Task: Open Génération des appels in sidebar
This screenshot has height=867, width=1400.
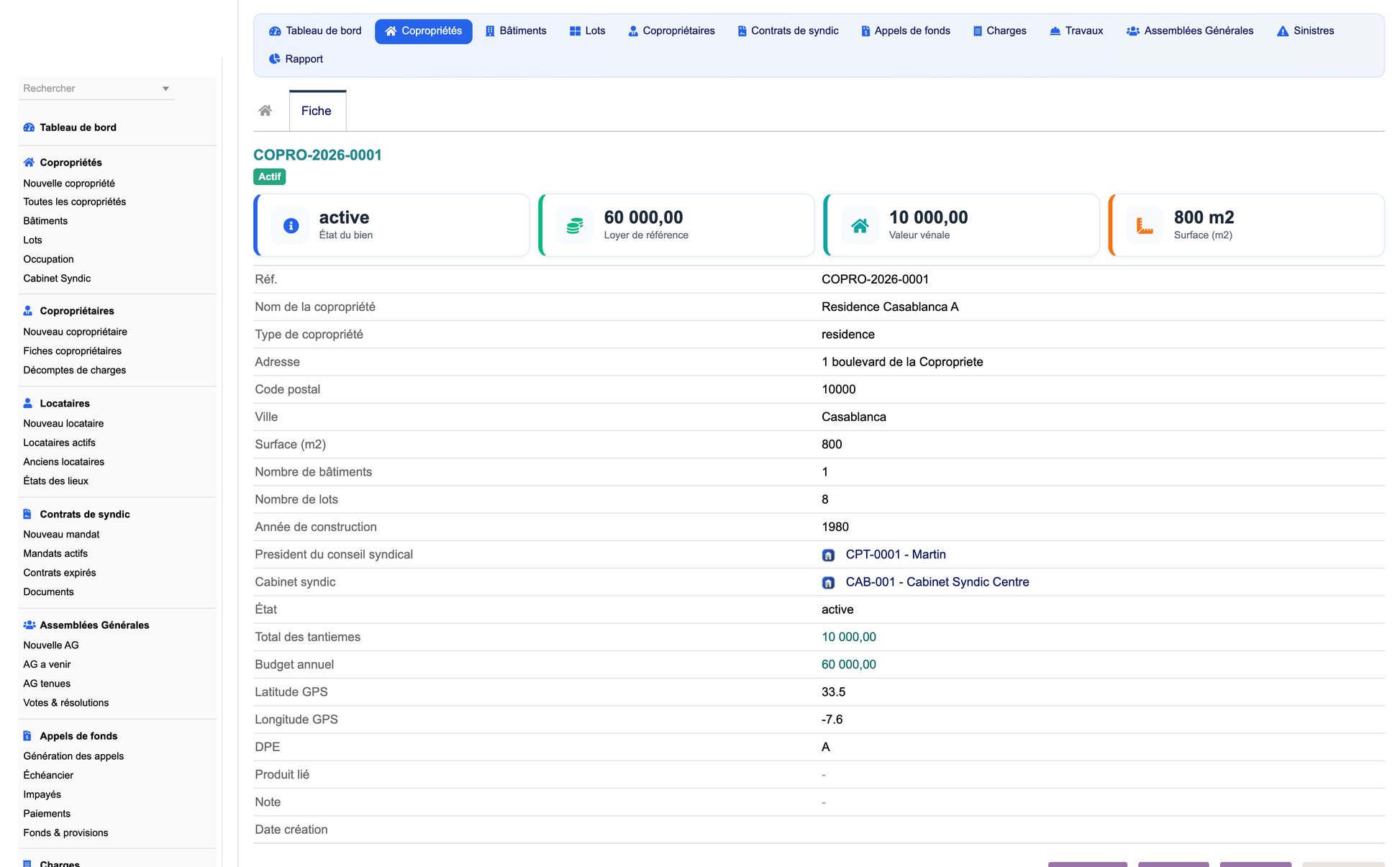Action: point(73,756)
